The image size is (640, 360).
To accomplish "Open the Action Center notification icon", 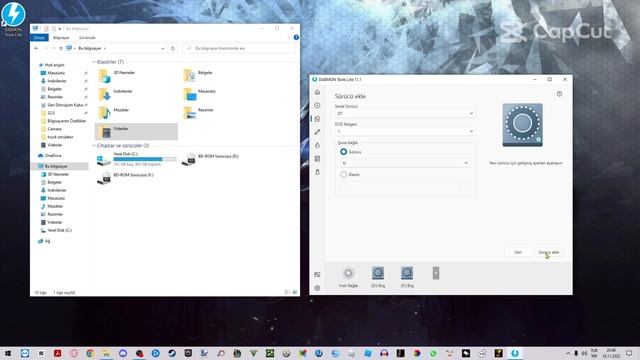I will coord(629,353).
